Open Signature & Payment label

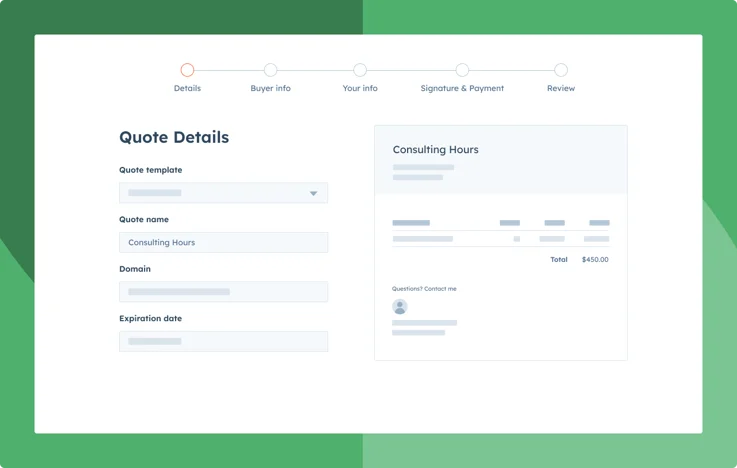tap(462, 88)
